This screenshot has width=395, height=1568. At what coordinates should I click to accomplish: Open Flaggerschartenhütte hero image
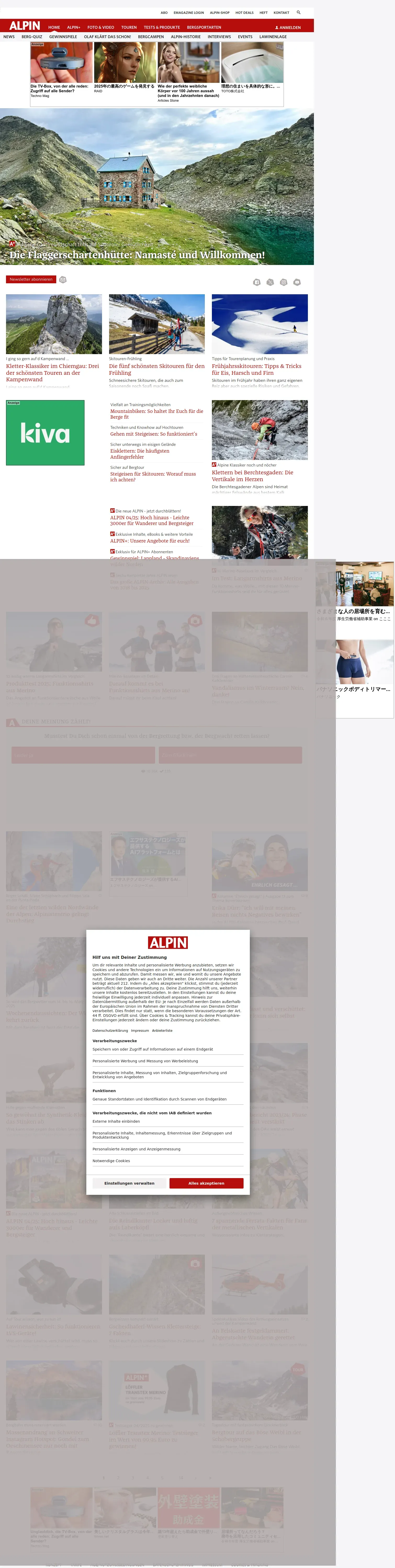(x=157, y=186)
